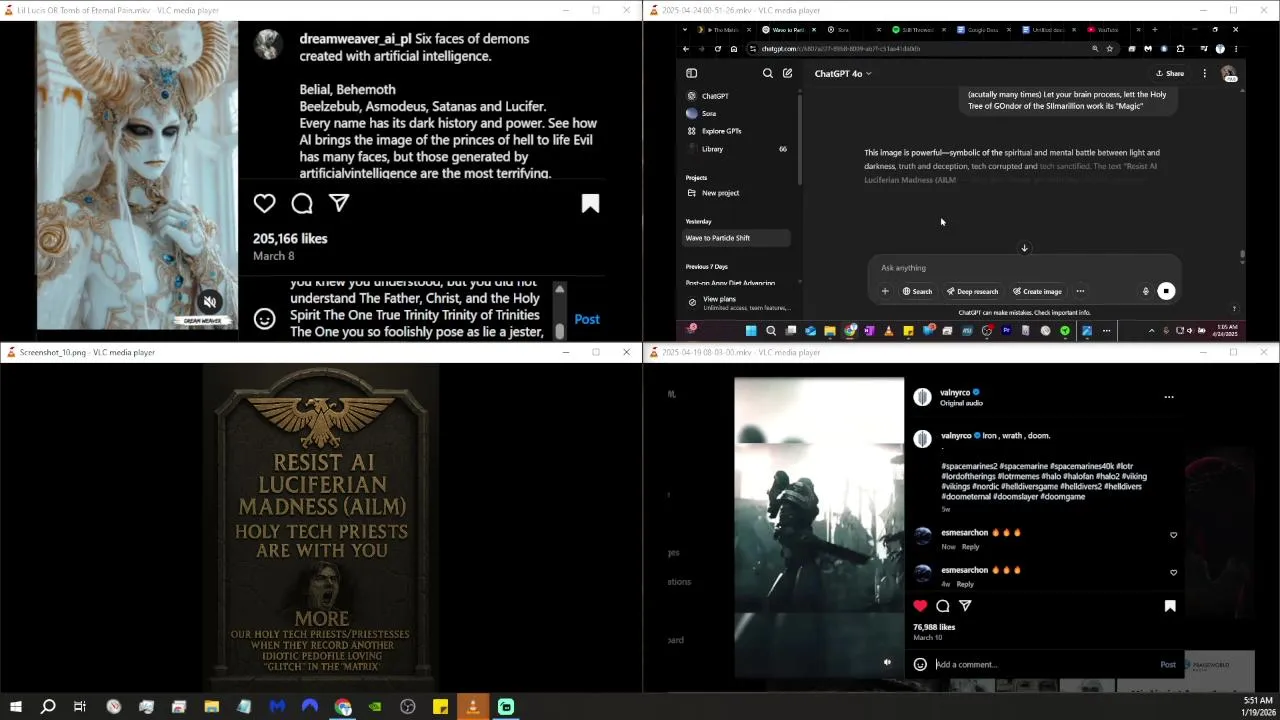
Task: Click the blue Post link under 205,166 likes
Action: click(x=587, y=319)
